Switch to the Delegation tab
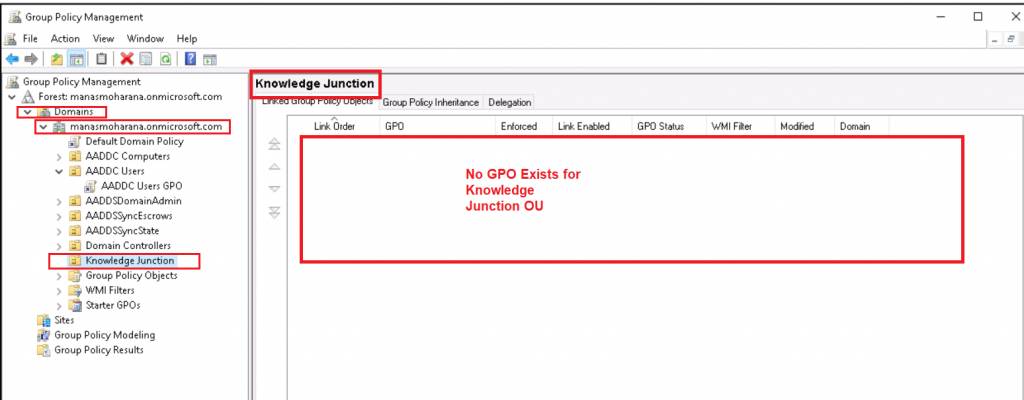 tap(510, 102)
